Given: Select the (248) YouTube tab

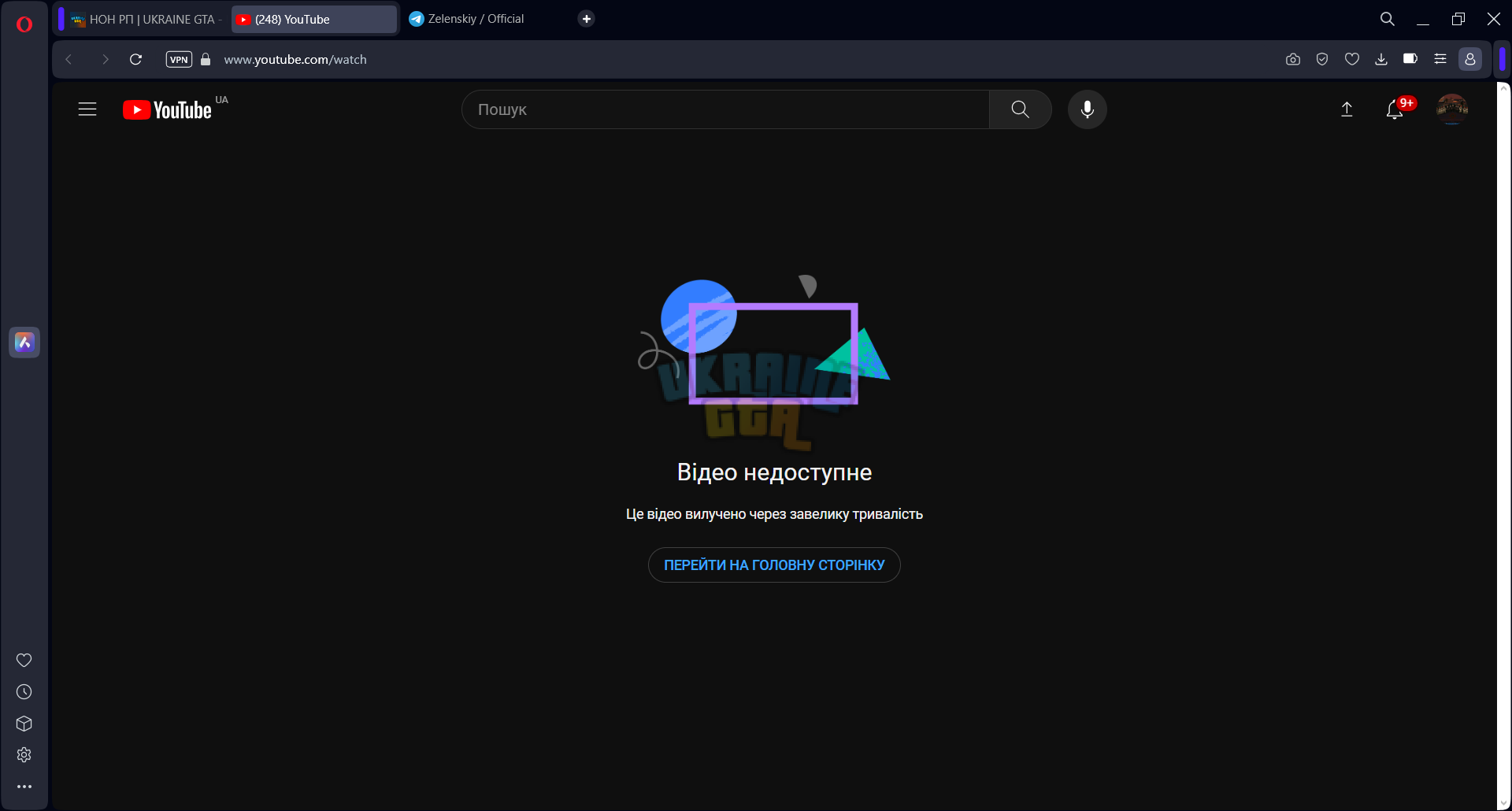Looking at the screenshot, I should tap(314, 20).
